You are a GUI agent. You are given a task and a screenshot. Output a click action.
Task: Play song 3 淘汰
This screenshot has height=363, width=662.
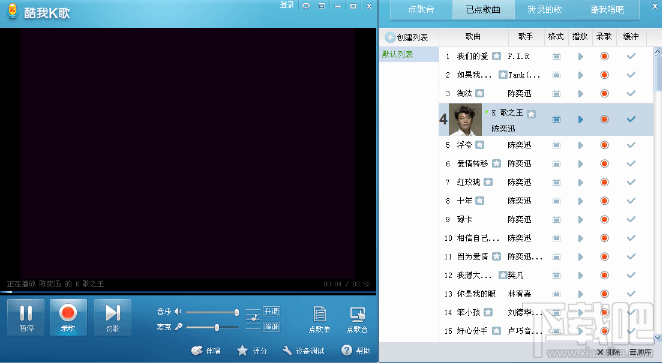[x=581, y=94]
